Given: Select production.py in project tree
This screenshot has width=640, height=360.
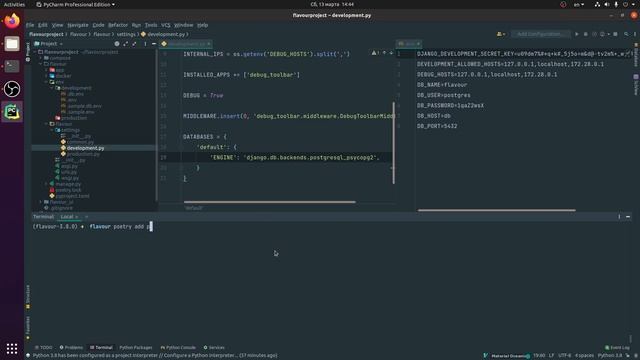Looking at the screenshot, I should coord(83,154).
